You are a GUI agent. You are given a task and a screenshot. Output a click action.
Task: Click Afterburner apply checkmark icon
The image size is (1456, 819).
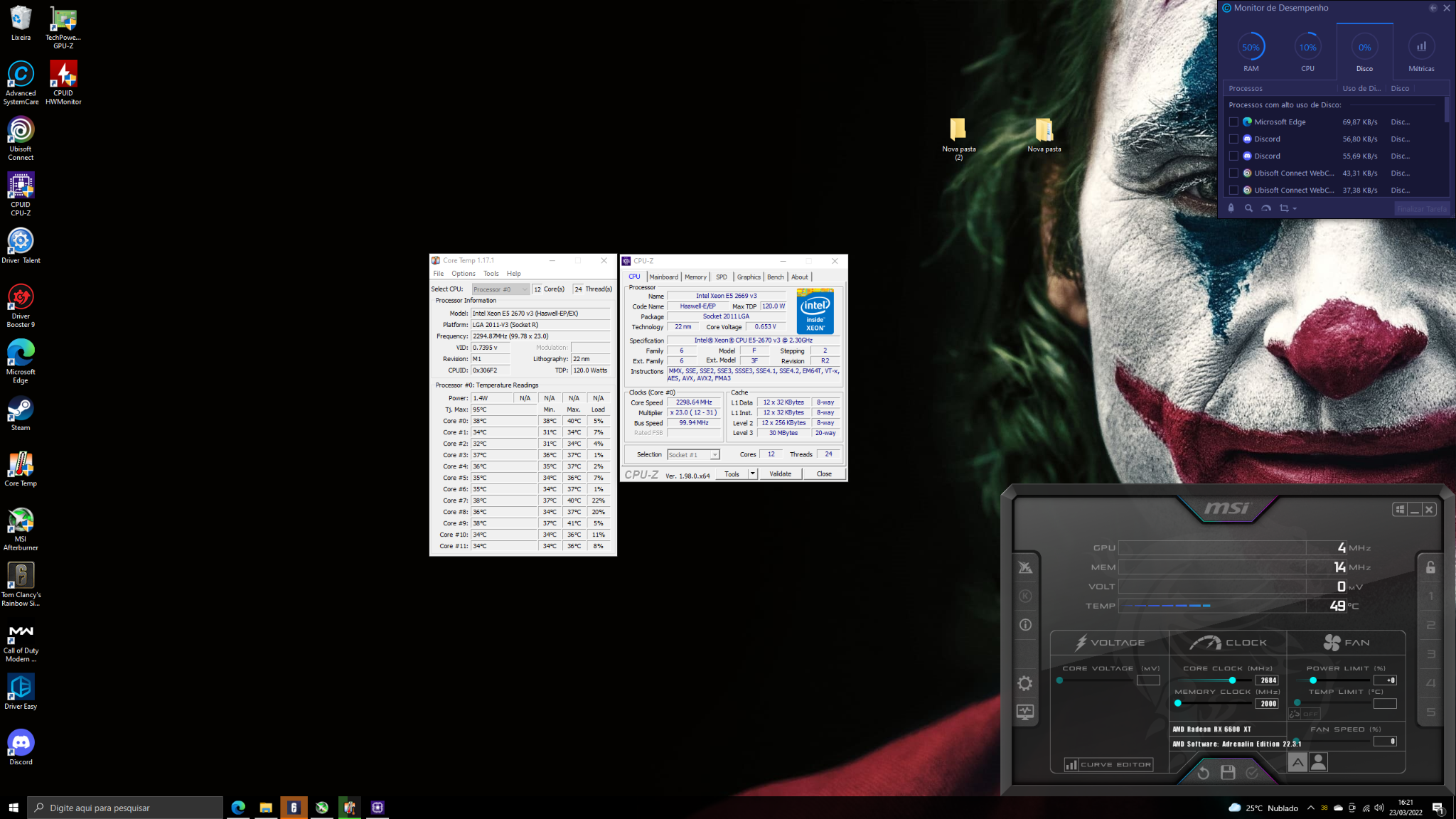[1252, 772]
